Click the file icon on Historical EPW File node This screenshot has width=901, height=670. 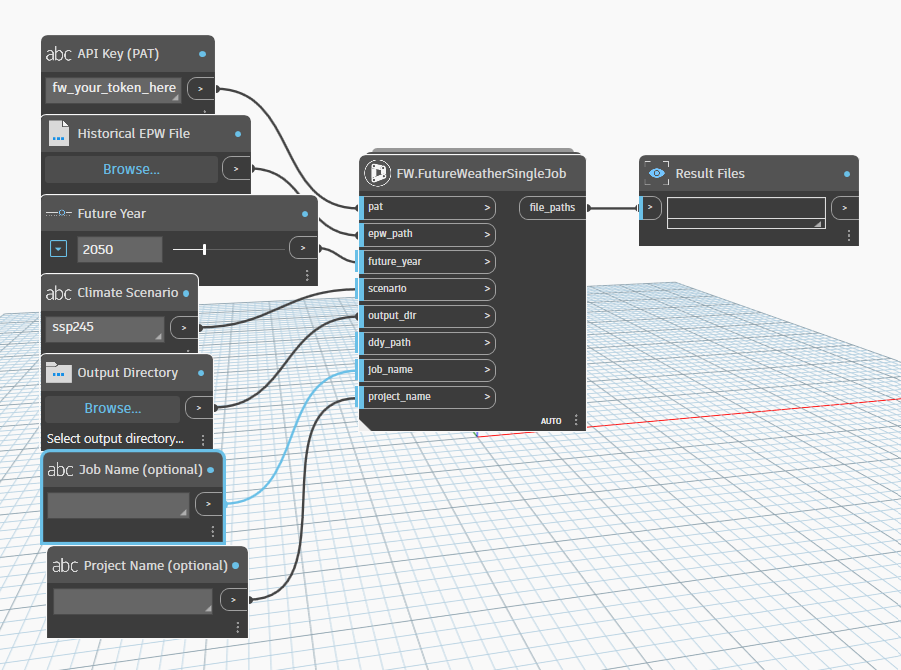[x=59, y=133]
